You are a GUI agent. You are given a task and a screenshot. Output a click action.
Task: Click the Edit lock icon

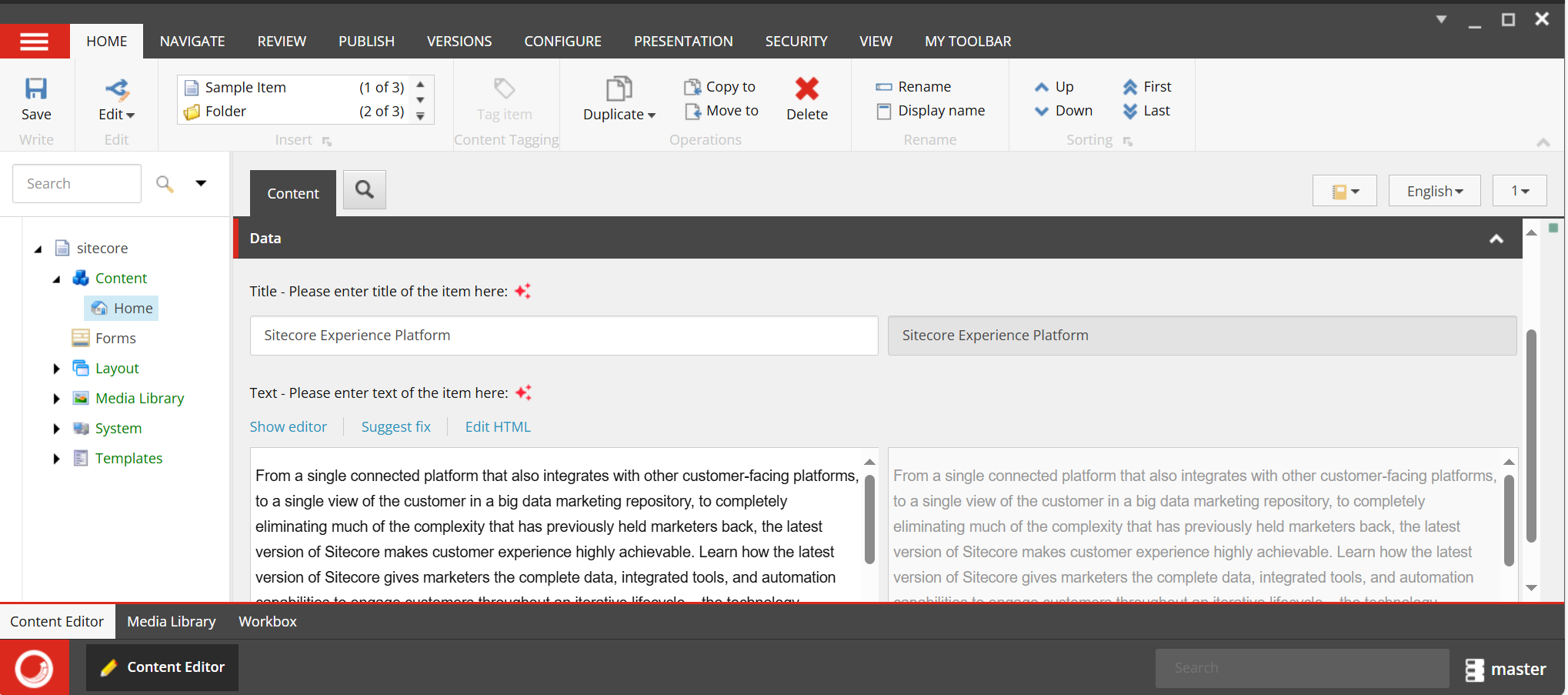tap(117, 89)
